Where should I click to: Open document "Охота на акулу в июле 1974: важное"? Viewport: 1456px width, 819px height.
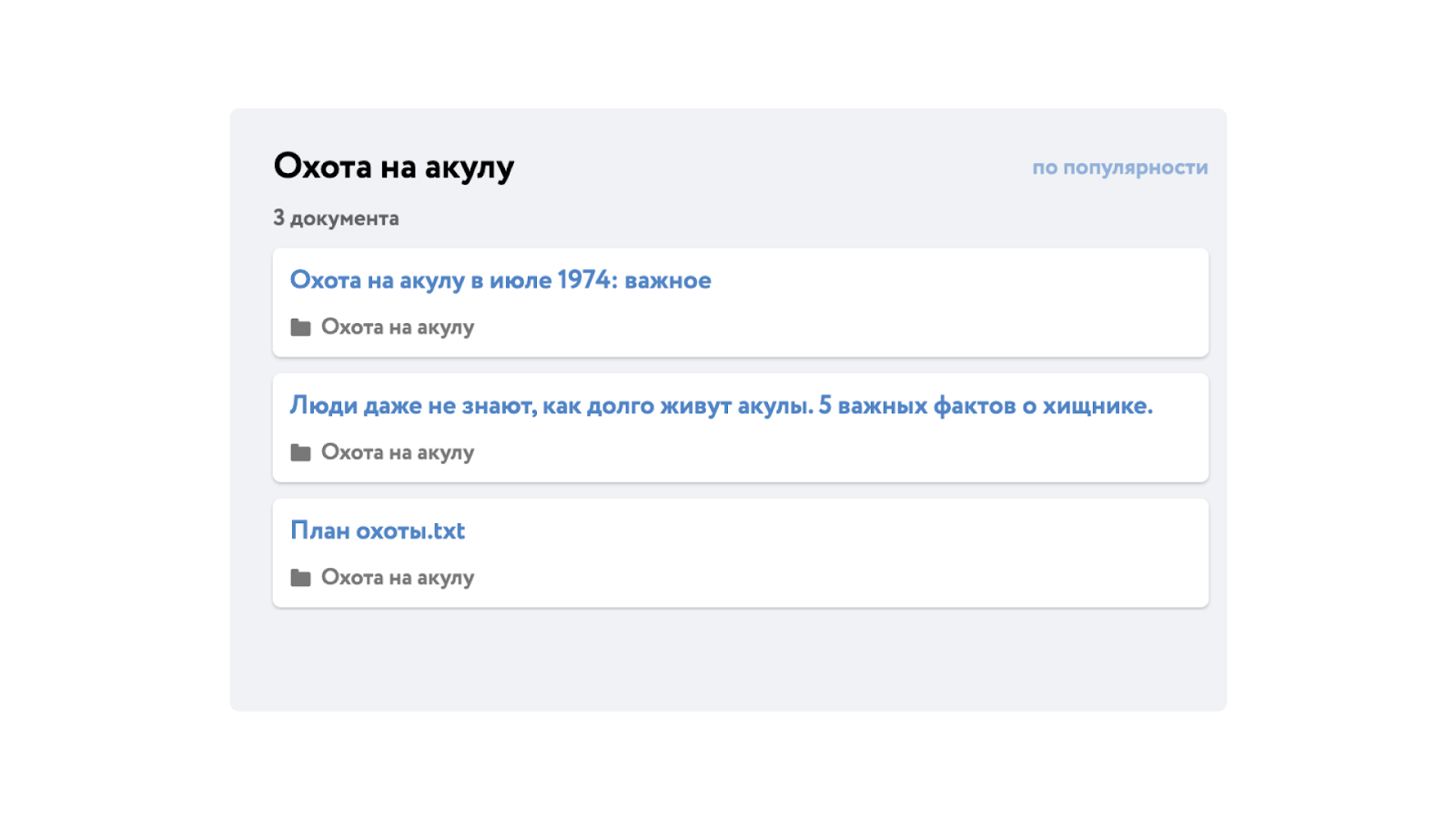(x=500, y=280)
